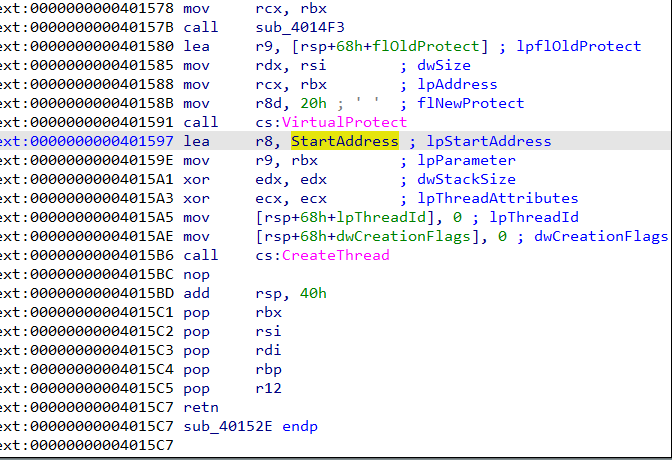Viewport: 672px width, 460px height.
Task: Click the lpStartAddress comment
Action: [489, 141]
